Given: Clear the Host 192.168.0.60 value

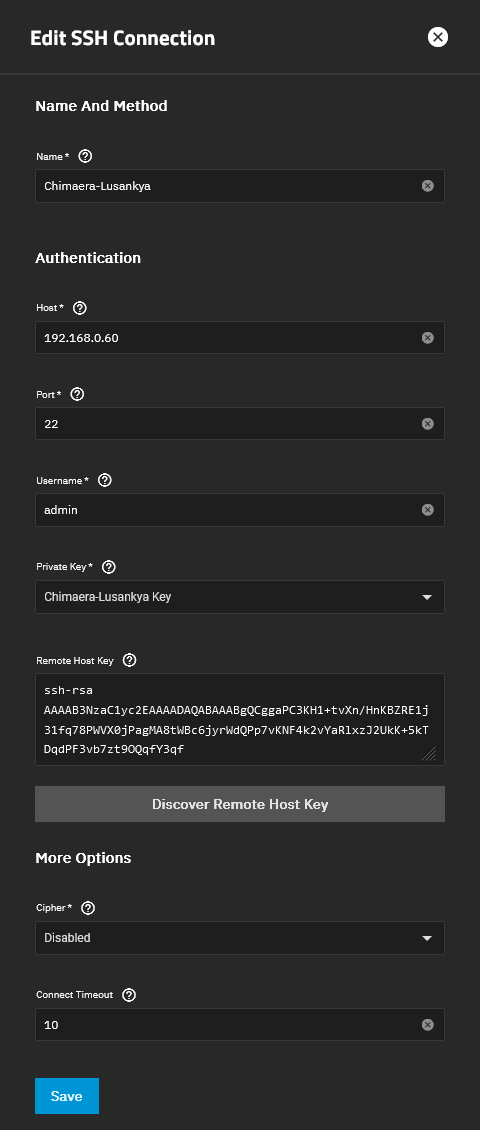Looking at the screenshot, I should click(x=427, y=337).
